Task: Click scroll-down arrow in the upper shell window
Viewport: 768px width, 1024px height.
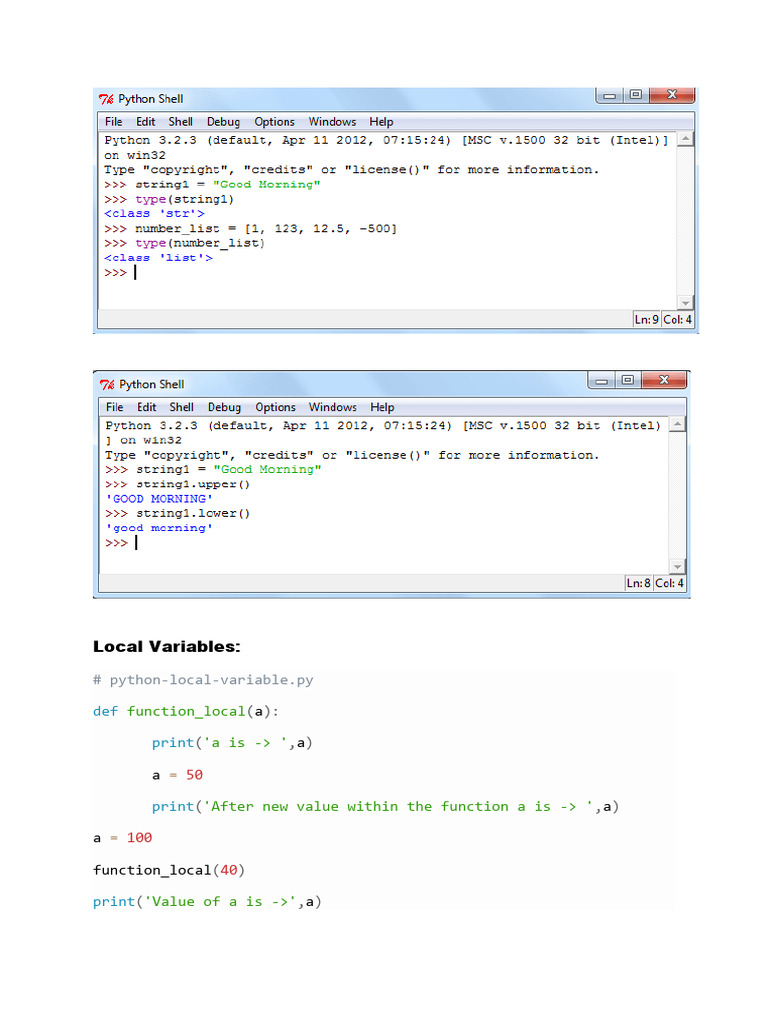Action: (x=685, y=302)
